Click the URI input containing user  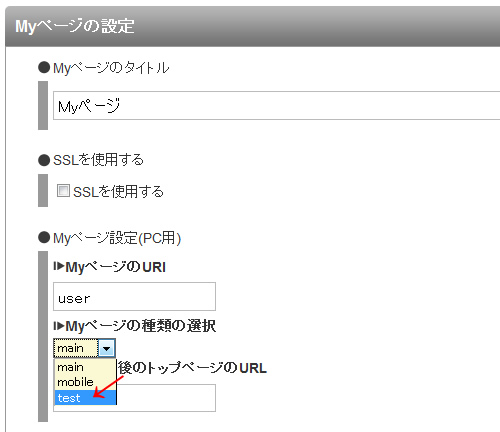[x=134, y=297]
